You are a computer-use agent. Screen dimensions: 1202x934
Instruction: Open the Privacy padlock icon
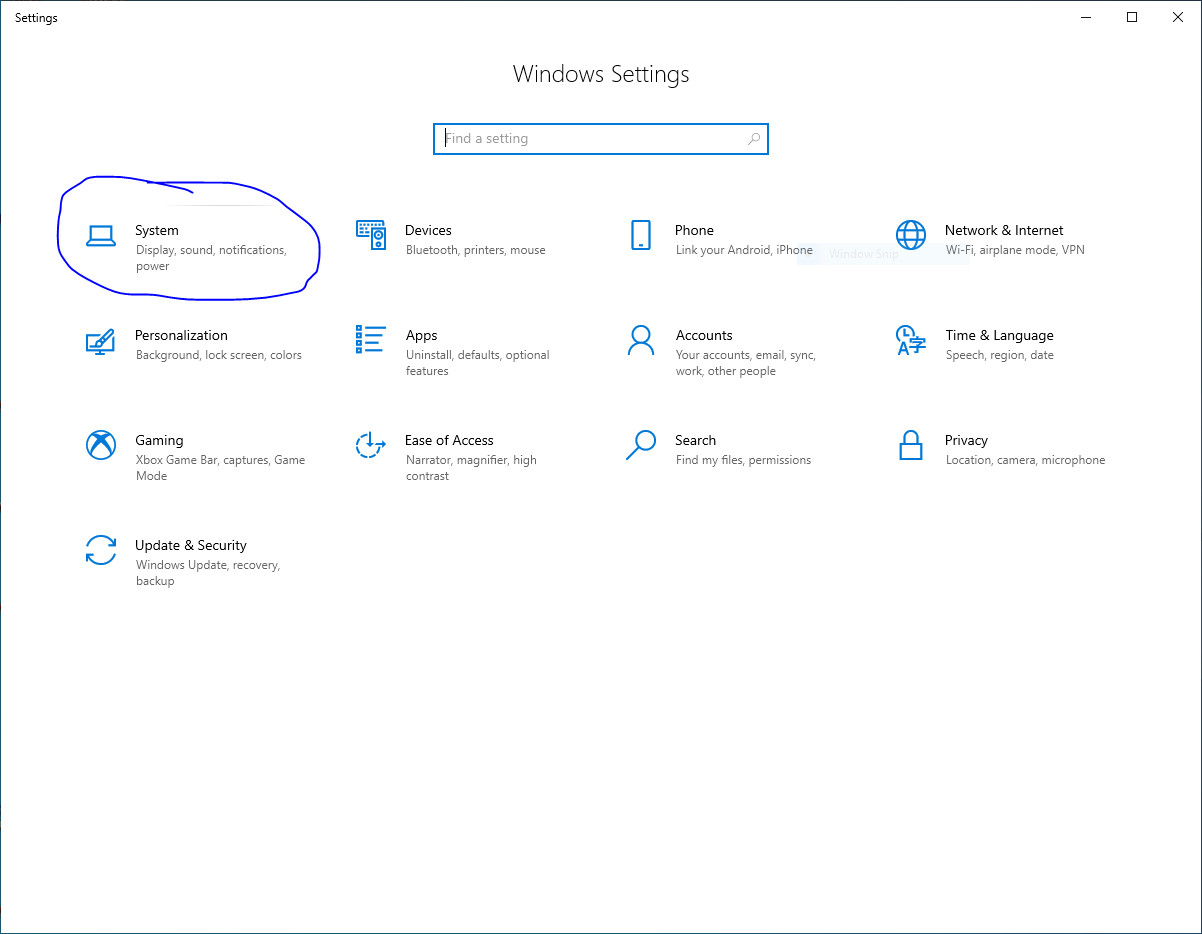(x=911, y=445)
